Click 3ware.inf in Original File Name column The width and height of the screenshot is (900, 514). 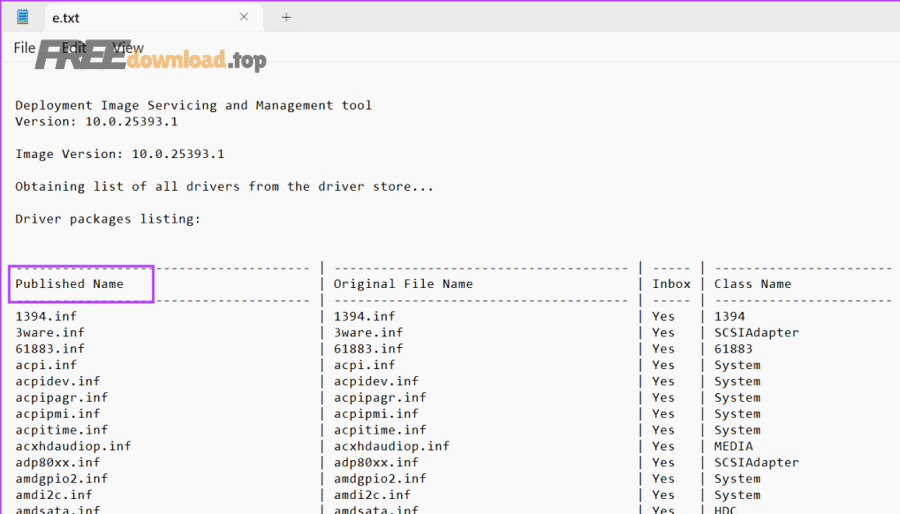coord(368,333)
